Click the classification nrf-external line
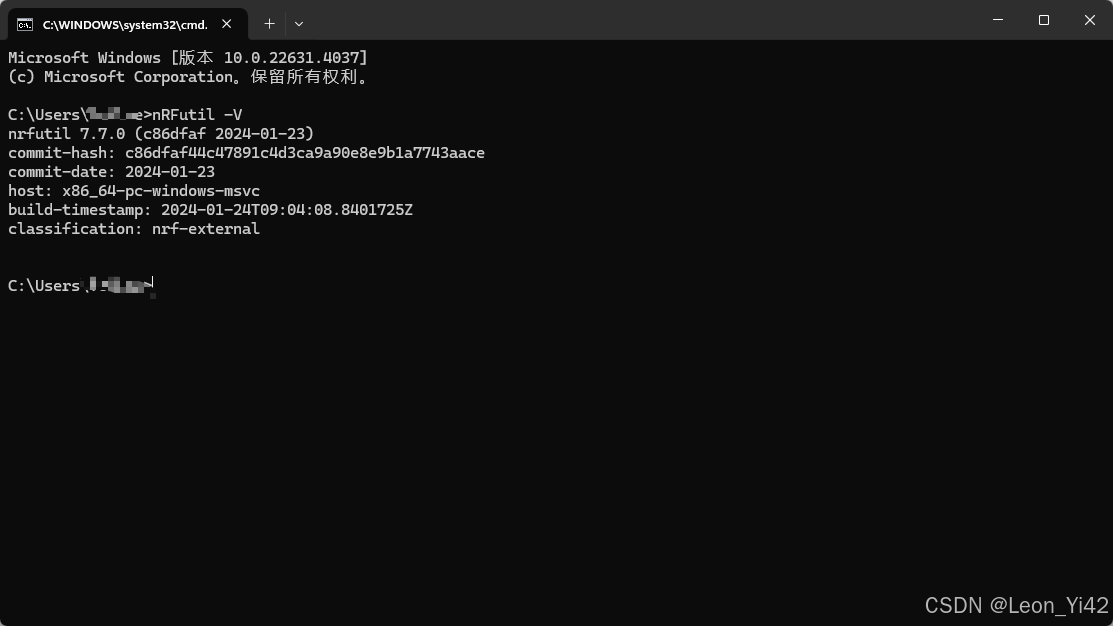This screenshot has width=1113, height=626. pos(133,228)
